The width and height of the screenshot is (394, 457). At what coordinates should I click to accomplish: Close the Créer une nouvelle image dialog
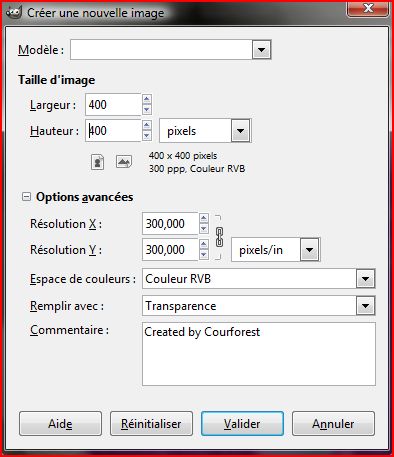point(368,9)
